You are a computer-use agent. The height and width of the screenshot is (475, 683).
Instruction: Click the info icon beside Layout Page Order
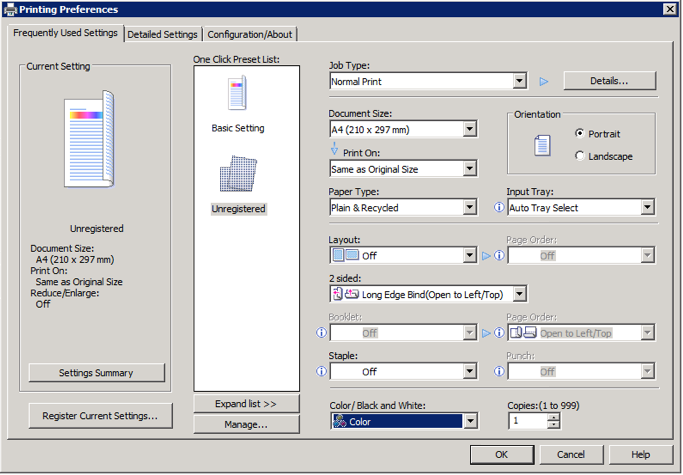[499, 255]
